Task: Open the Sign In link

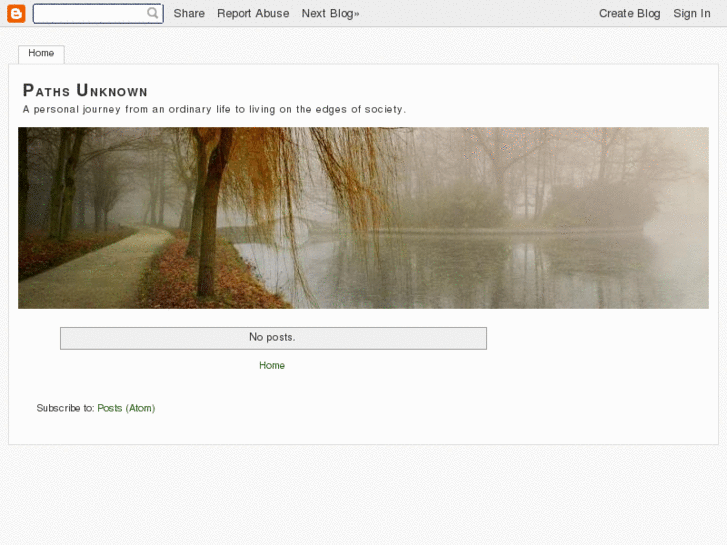Action: 692,13
